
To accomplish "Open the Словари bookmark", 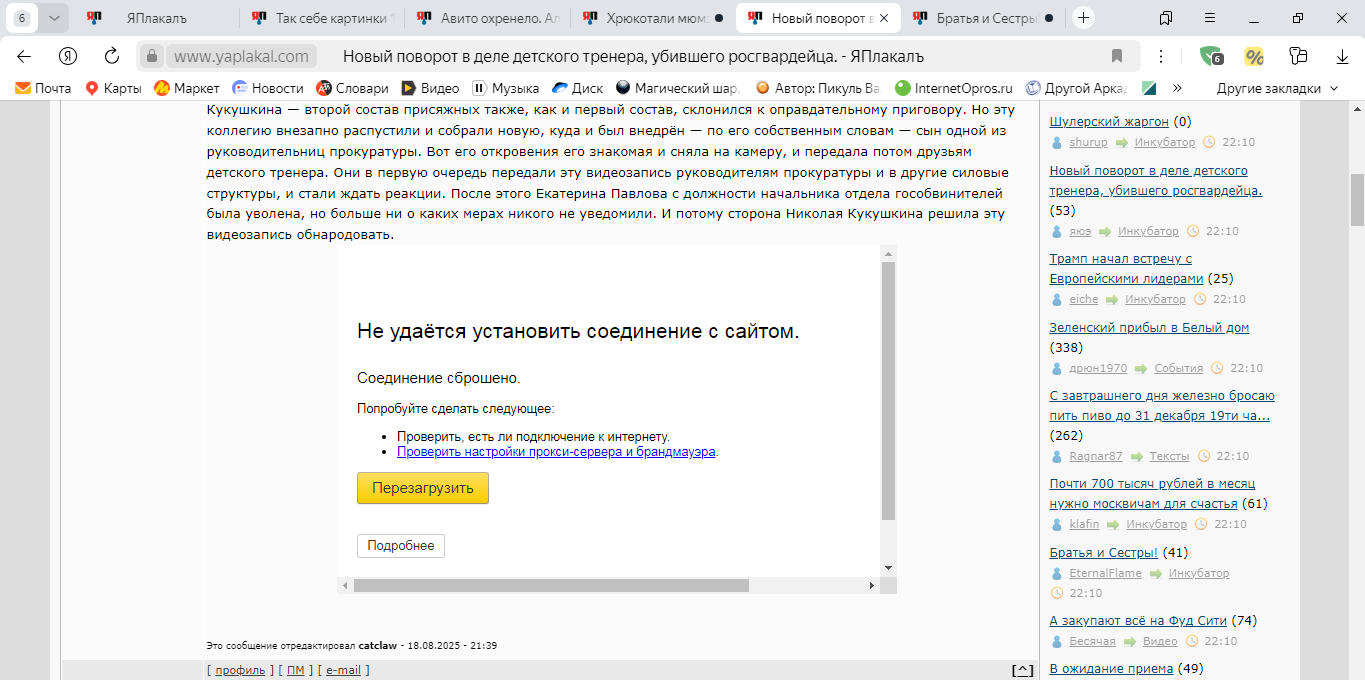I will [352, 88].
